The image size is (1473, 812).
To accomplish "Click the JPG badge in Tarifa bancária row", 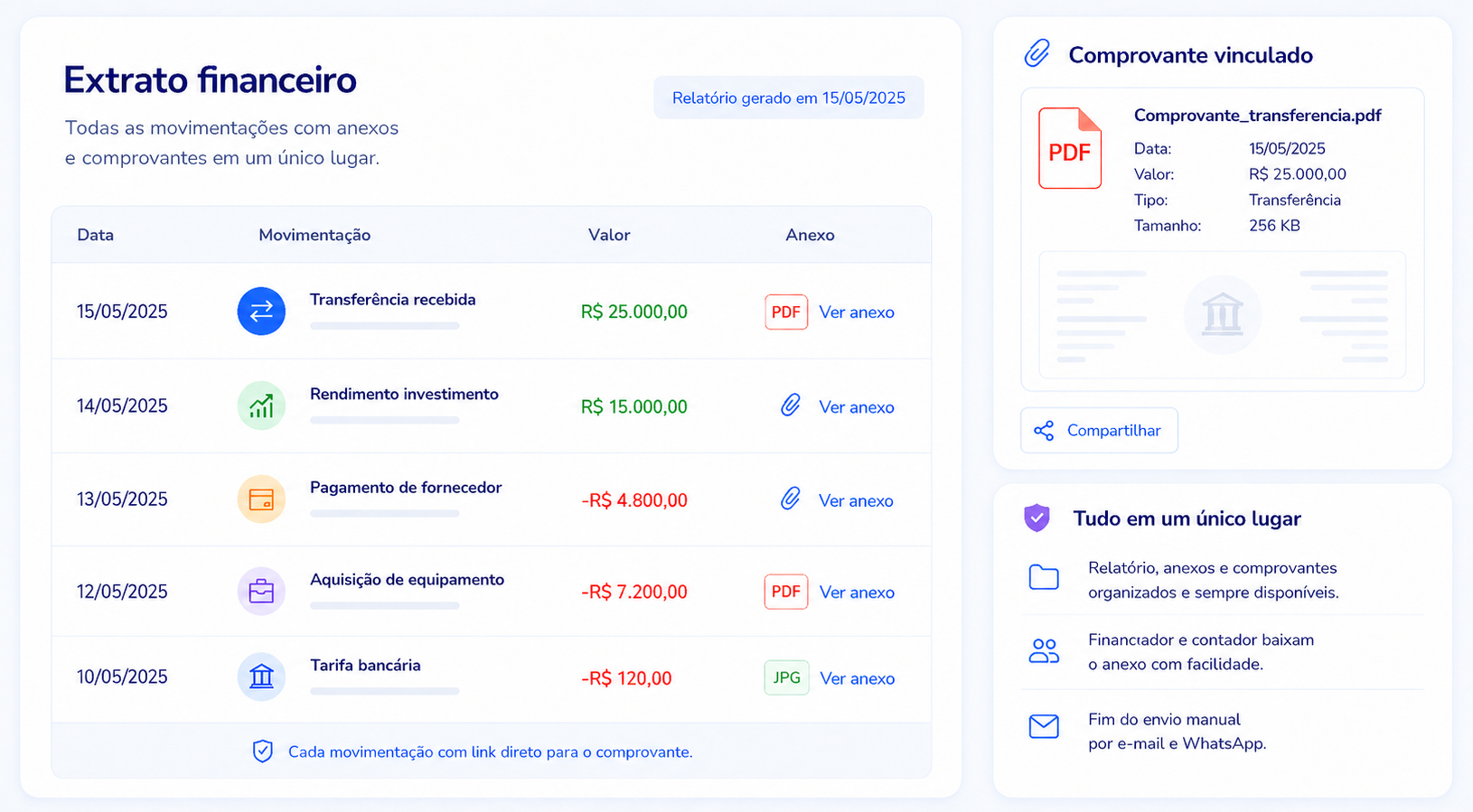I will point(786,677).
